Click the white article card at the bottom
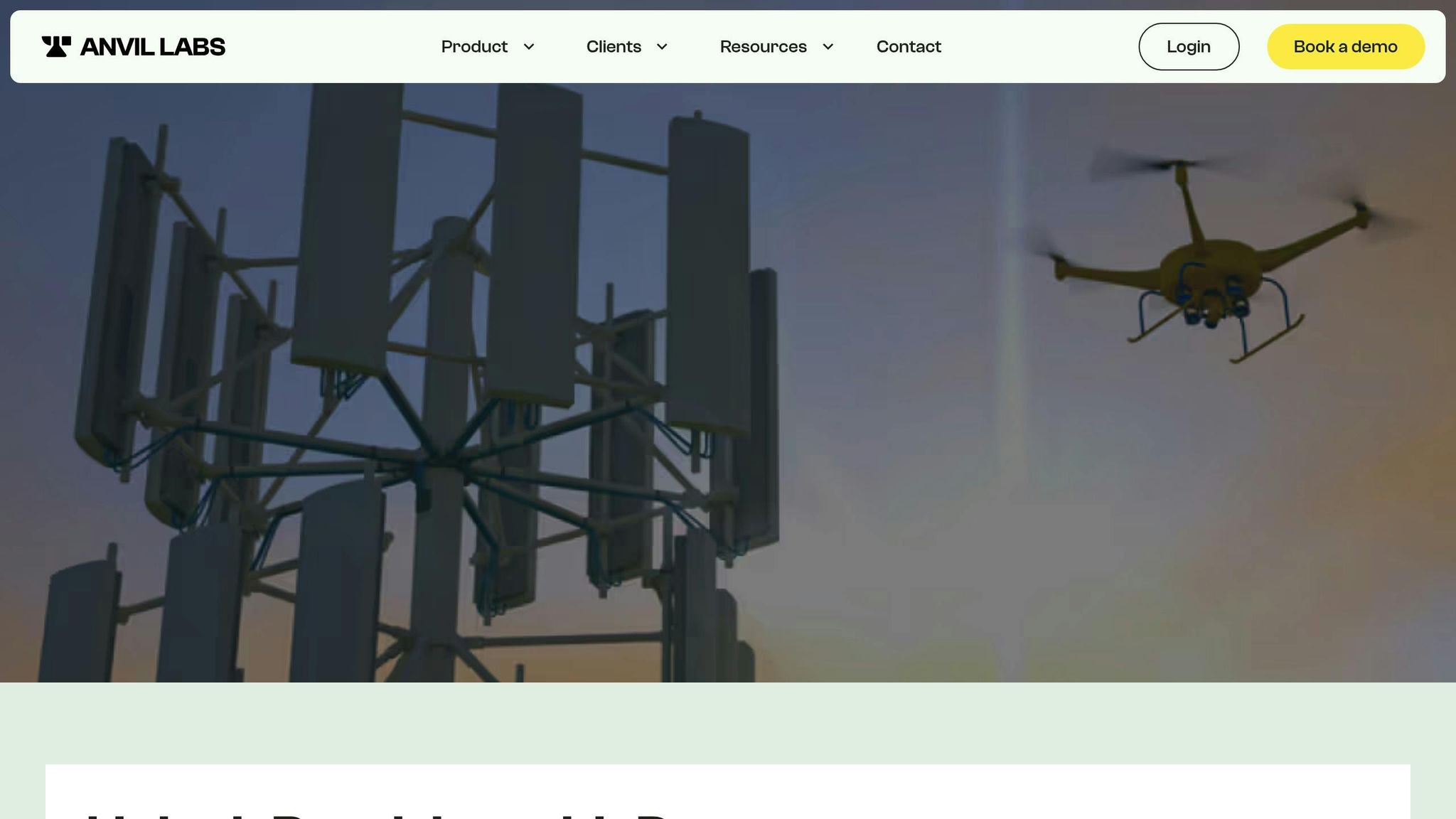The image size is (1456, 819). point(995,791)
